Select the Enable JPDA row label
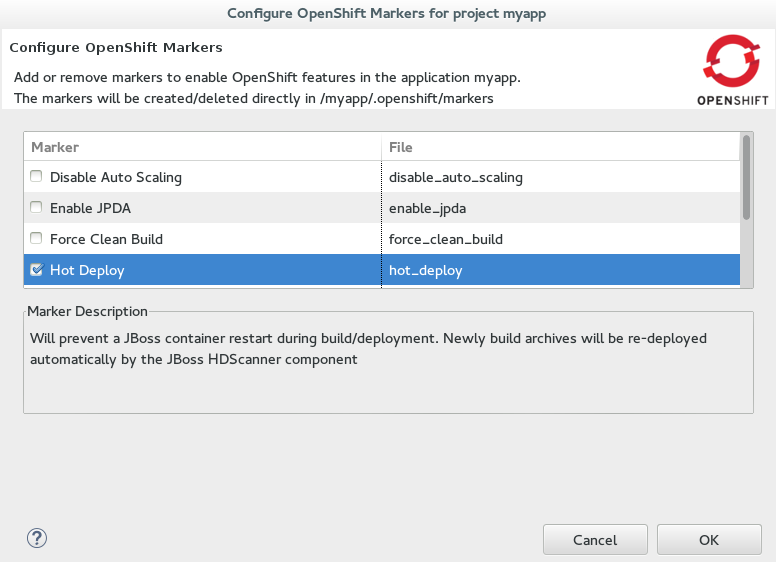Image resolution: width=776 pixels, height=562 pixels. coord(91,208)
